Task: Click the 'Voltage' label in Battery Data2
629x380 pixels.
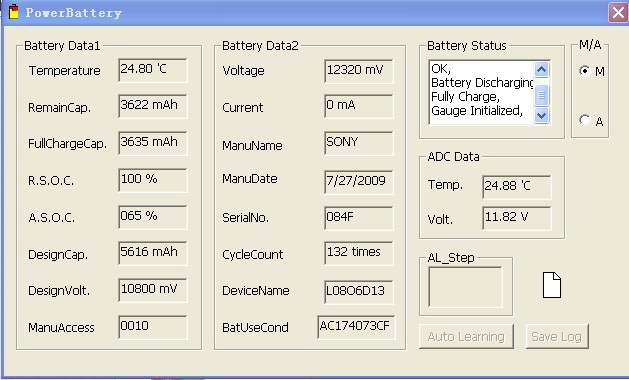Action: pyautogui.click(x=243, y=71)
